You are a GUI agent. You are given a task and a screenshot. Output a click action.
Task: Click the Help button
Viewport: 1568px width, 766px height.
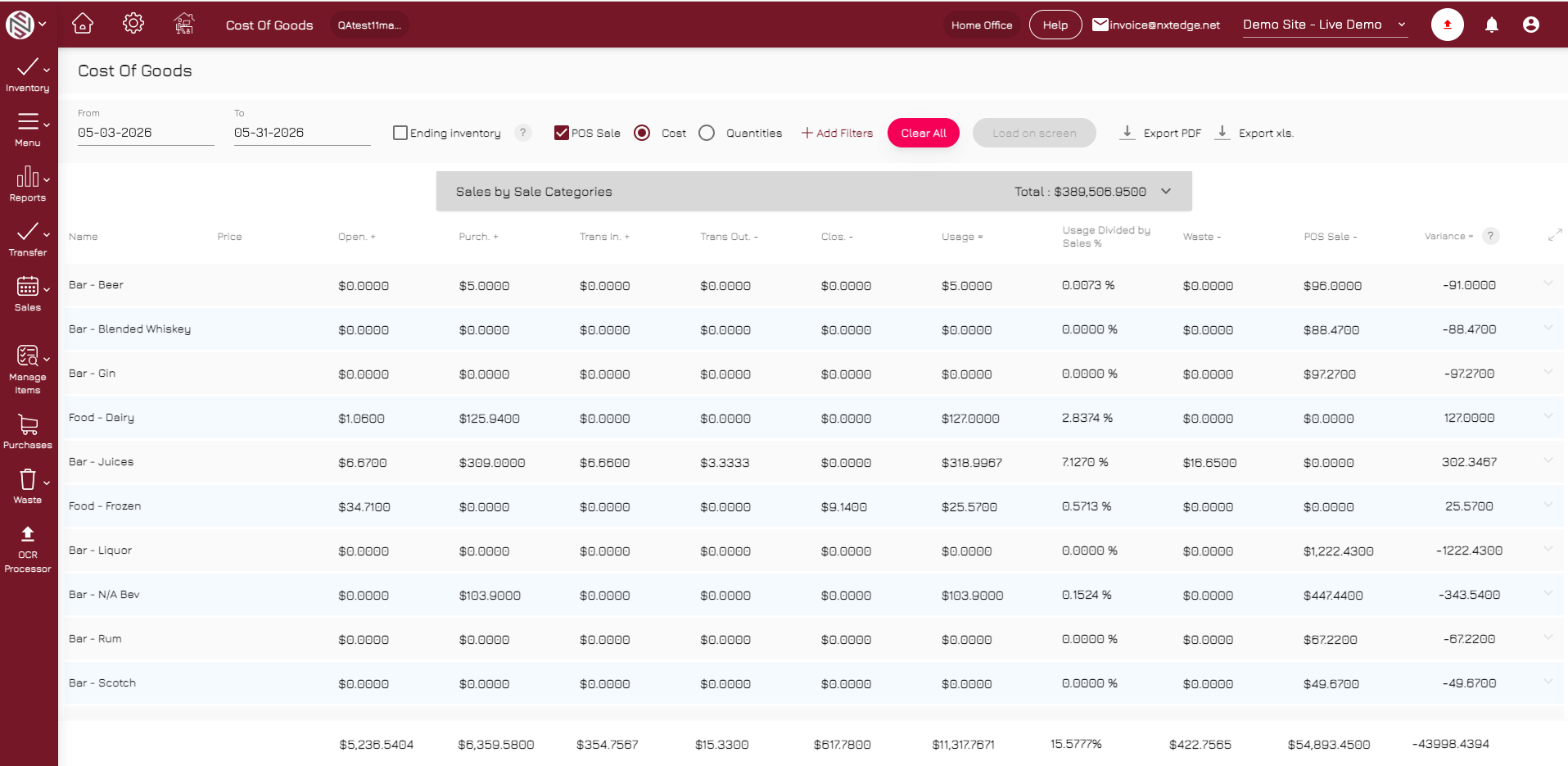tap(1055, 25)
